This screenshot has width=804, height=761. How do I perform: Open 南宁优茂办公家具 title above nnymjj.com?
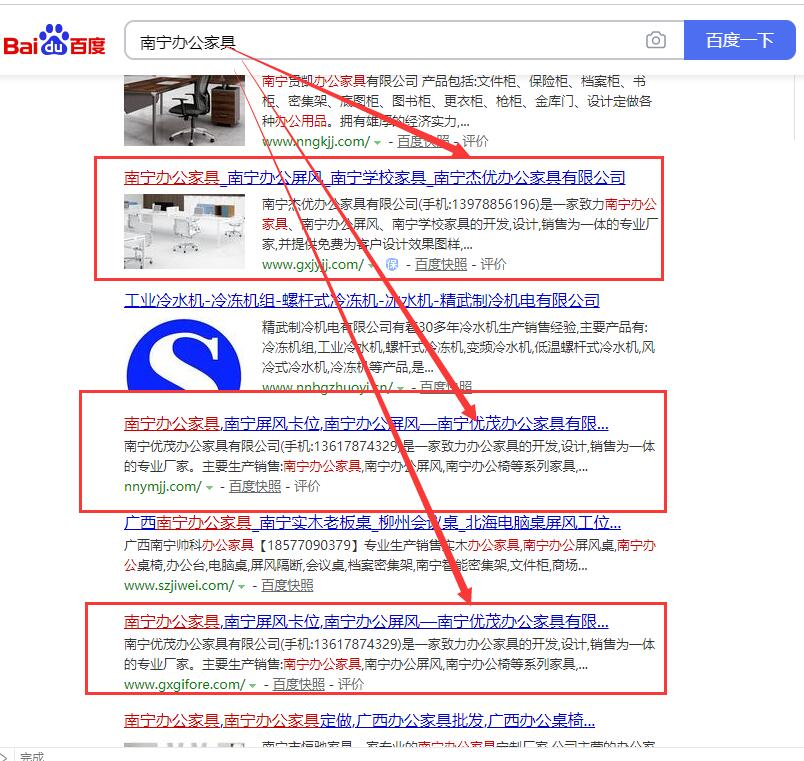(366, 424)
